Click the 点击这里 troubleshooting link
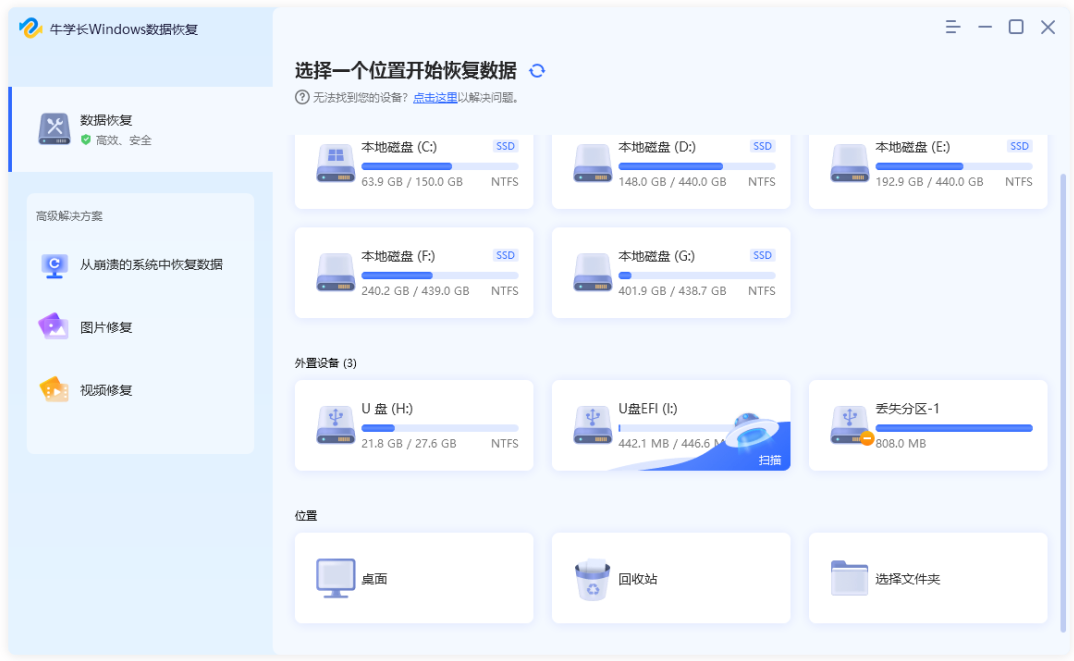Viewport: 1074px width, 661px height. tap(436, 96)
